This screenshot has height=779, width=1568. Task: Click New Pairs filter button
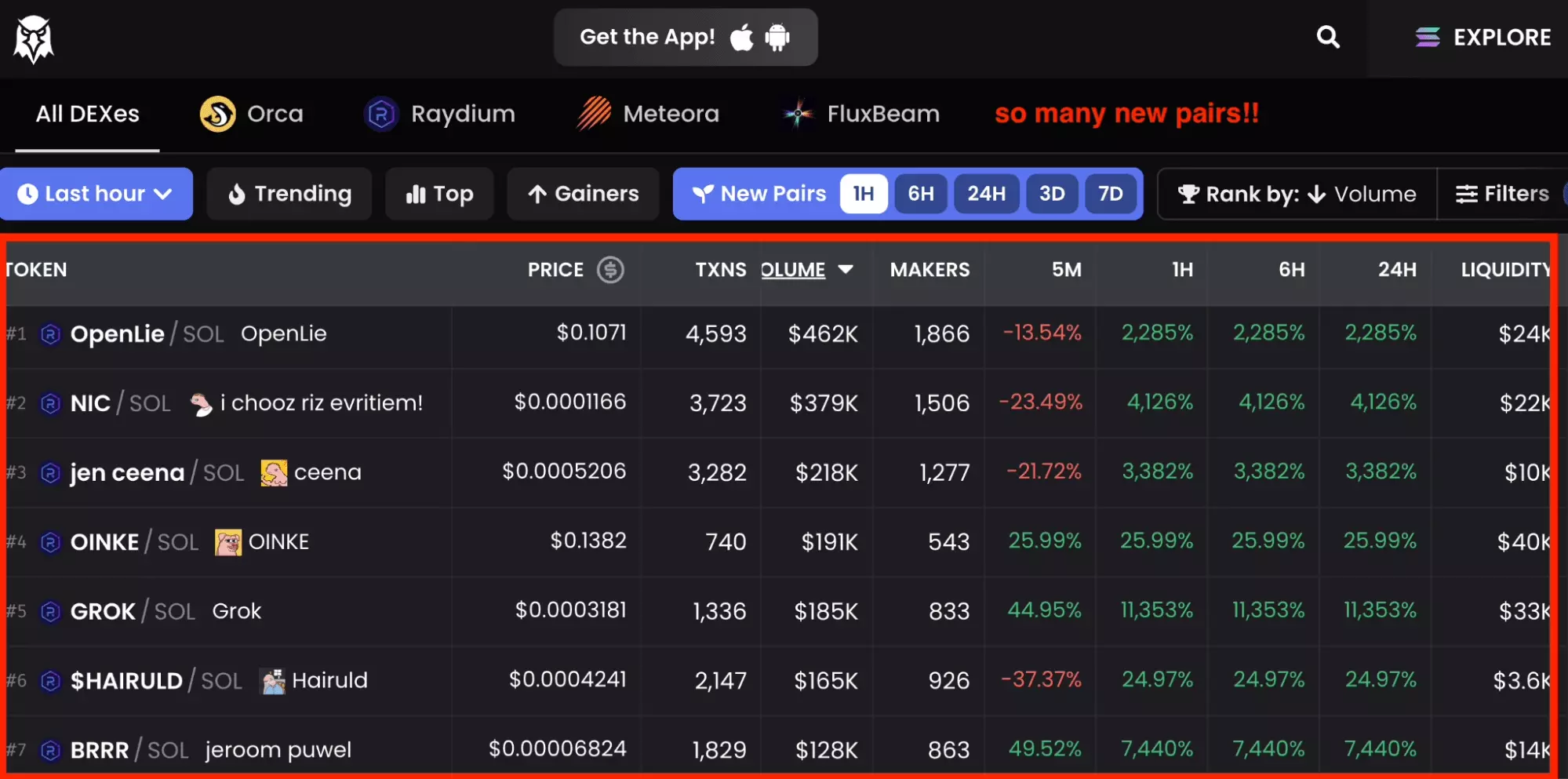click(759, 194)
